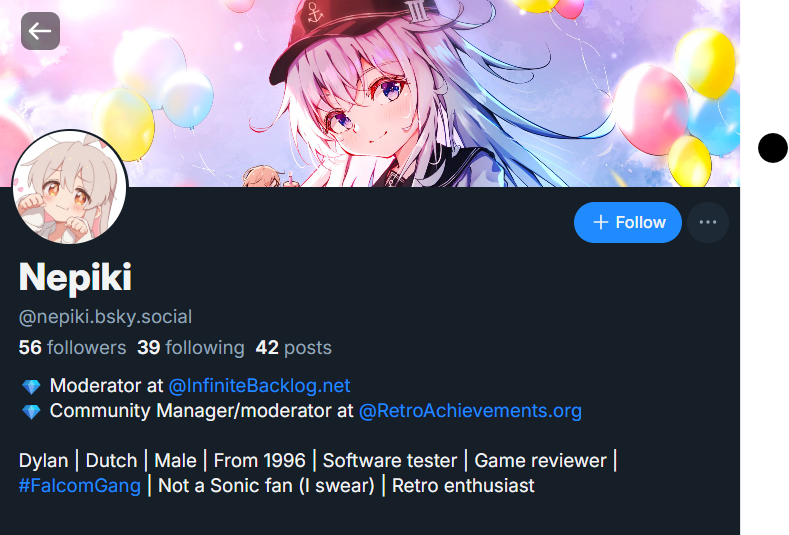The width and height of the screenshot is (789, 535).
Task: Open the @RetroAchievements.org mention link
Action: [x=470, y=411]
